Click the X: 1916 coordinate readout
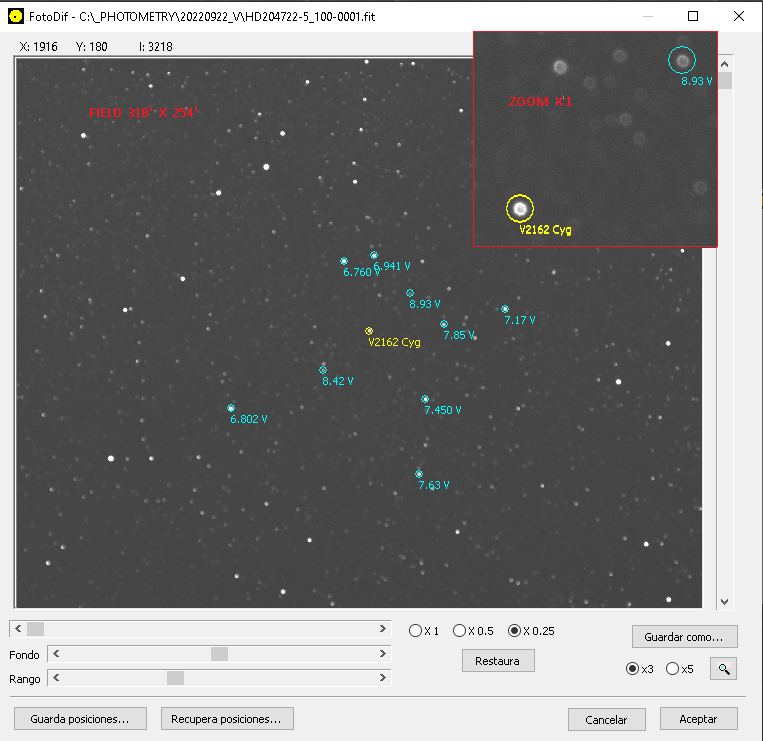Viewport: 763px width, 741px height. click(x=38, y=47)
